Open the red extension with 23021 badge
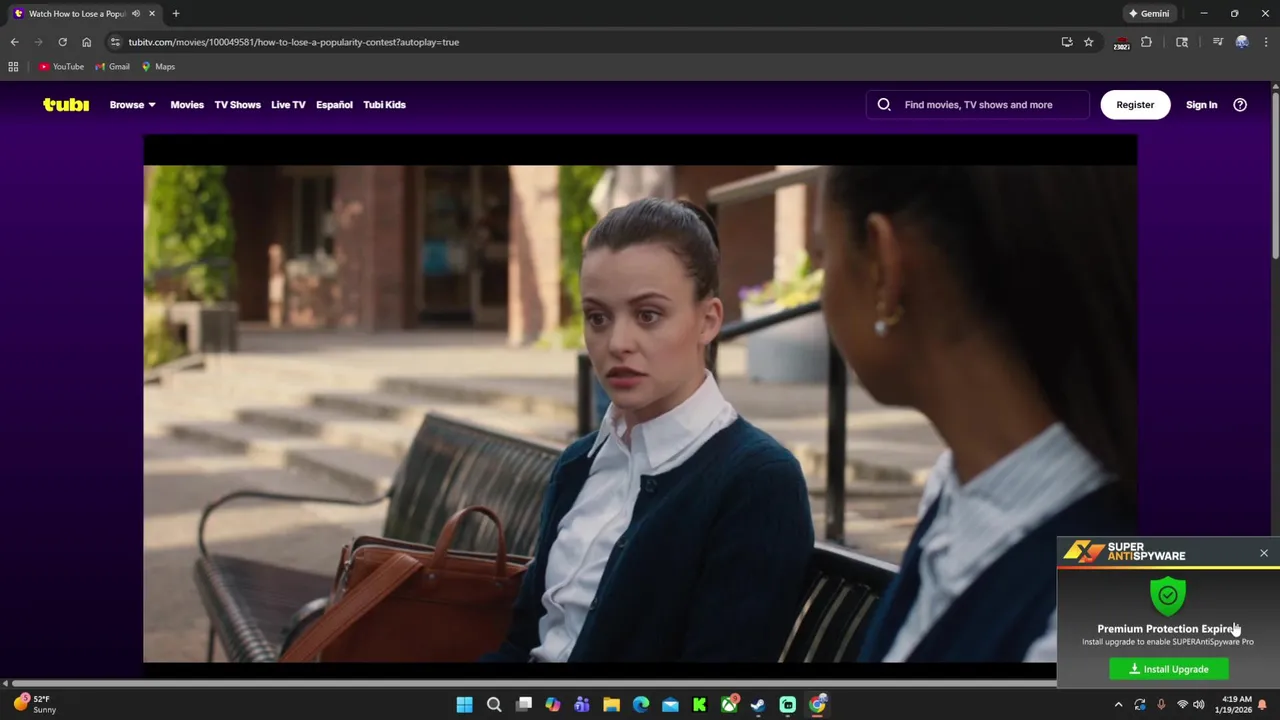The height and width of the screenshot is (720, 1280). pos(1122,43)
